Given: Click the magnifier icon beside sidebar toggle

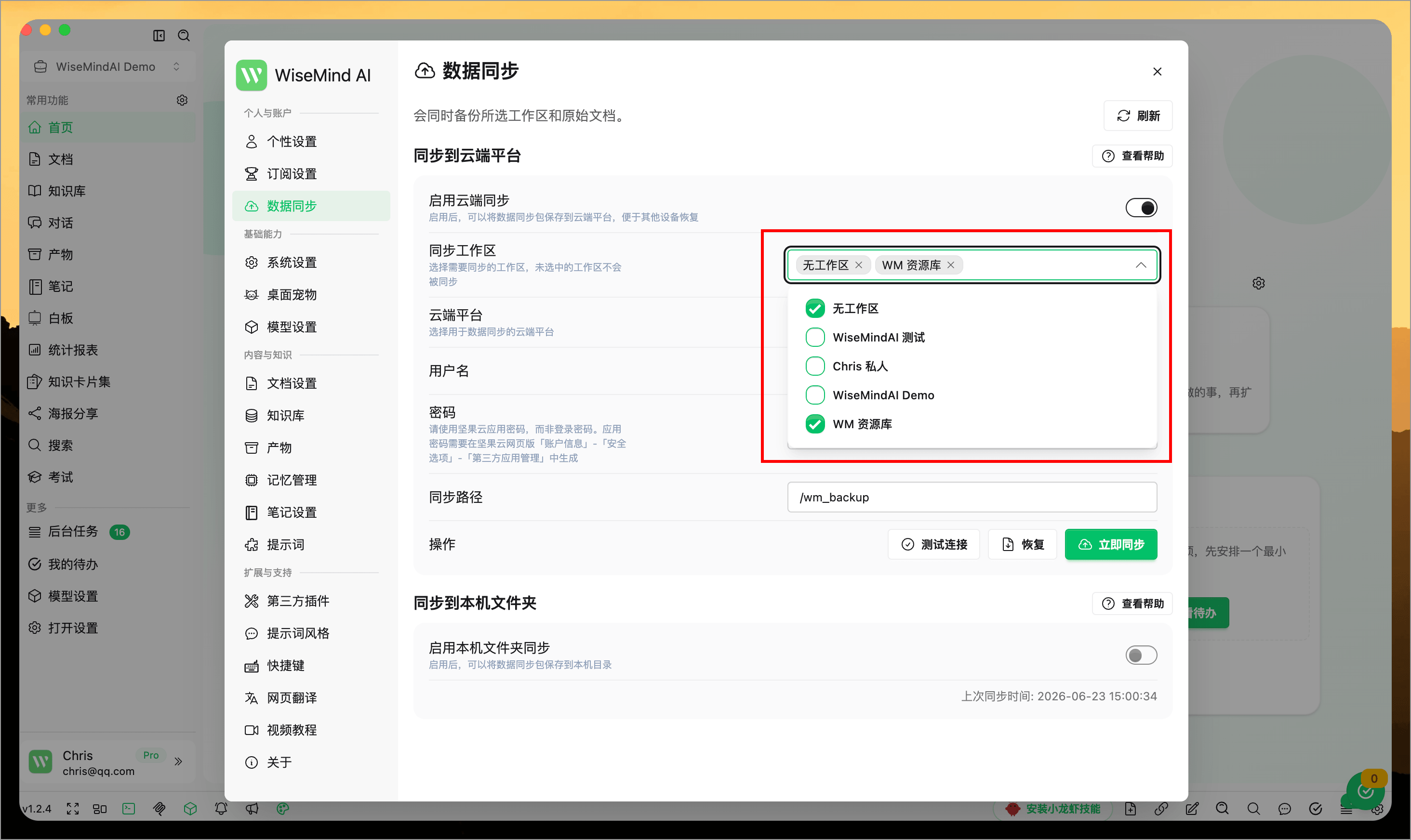Looking at the screenshot, I should (184, 36).
